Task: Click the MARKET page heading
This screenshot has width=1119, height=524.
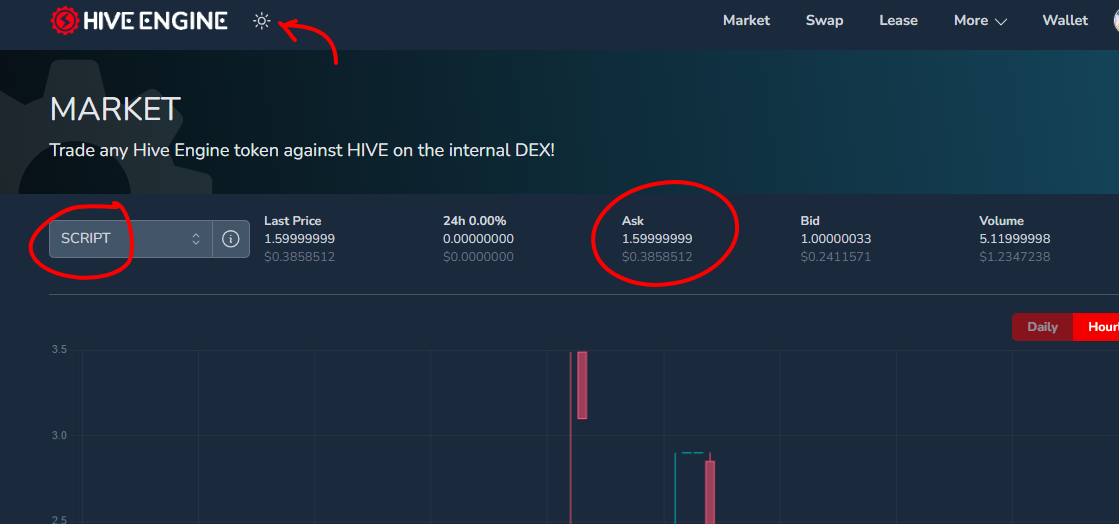Action: click(115, 109)
